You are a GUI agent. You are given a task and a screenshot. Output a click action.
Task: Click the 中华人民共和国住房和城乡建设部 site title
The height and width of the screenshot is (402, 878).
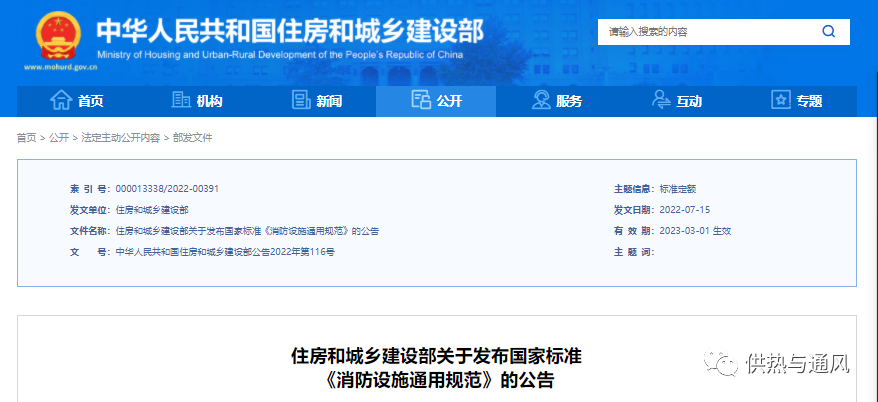coord(290,32)
